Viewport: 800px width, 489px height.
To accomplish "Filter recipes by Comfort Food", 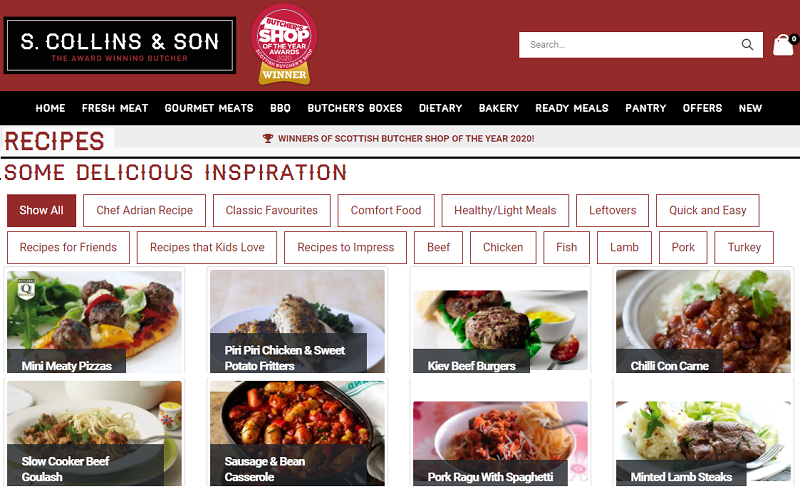I will click(x=386, y=210).
